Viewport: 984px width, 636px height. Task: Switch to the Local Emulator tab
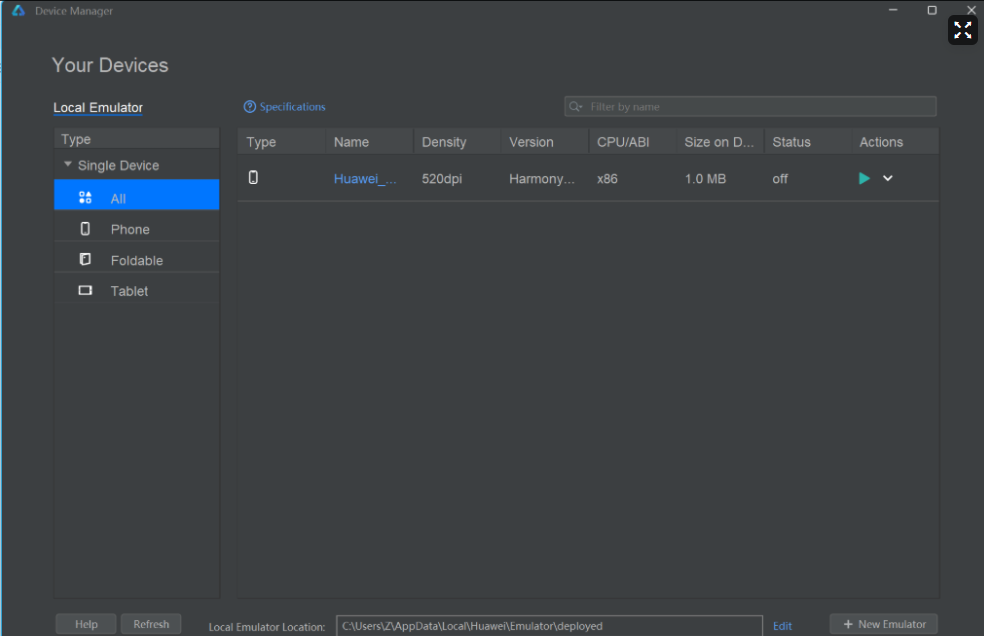pyautogui.click(x=98, y=107)
